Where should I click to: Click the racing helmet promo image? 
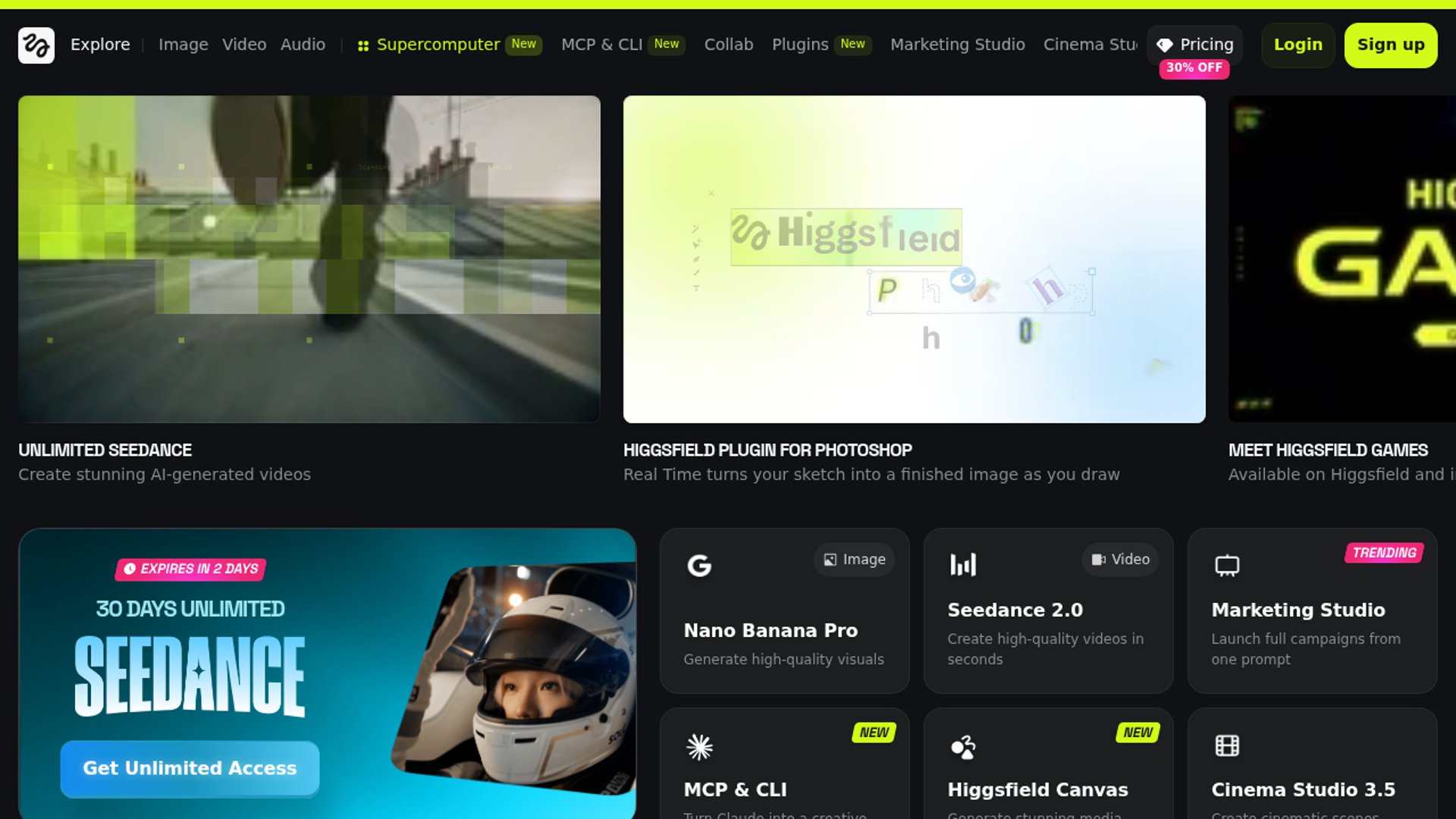[x=514, y=679]
